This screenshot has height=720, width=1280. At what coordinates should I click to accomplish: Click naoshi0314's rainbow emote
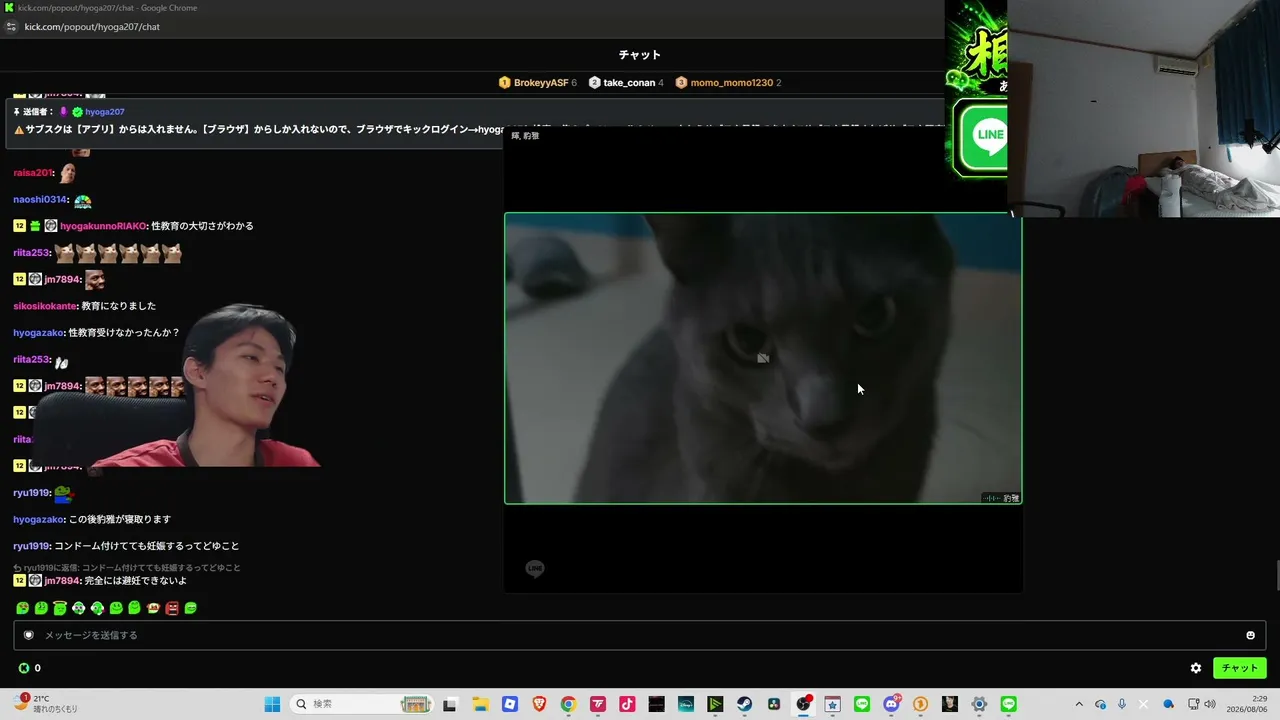click(x=82, y=200)
